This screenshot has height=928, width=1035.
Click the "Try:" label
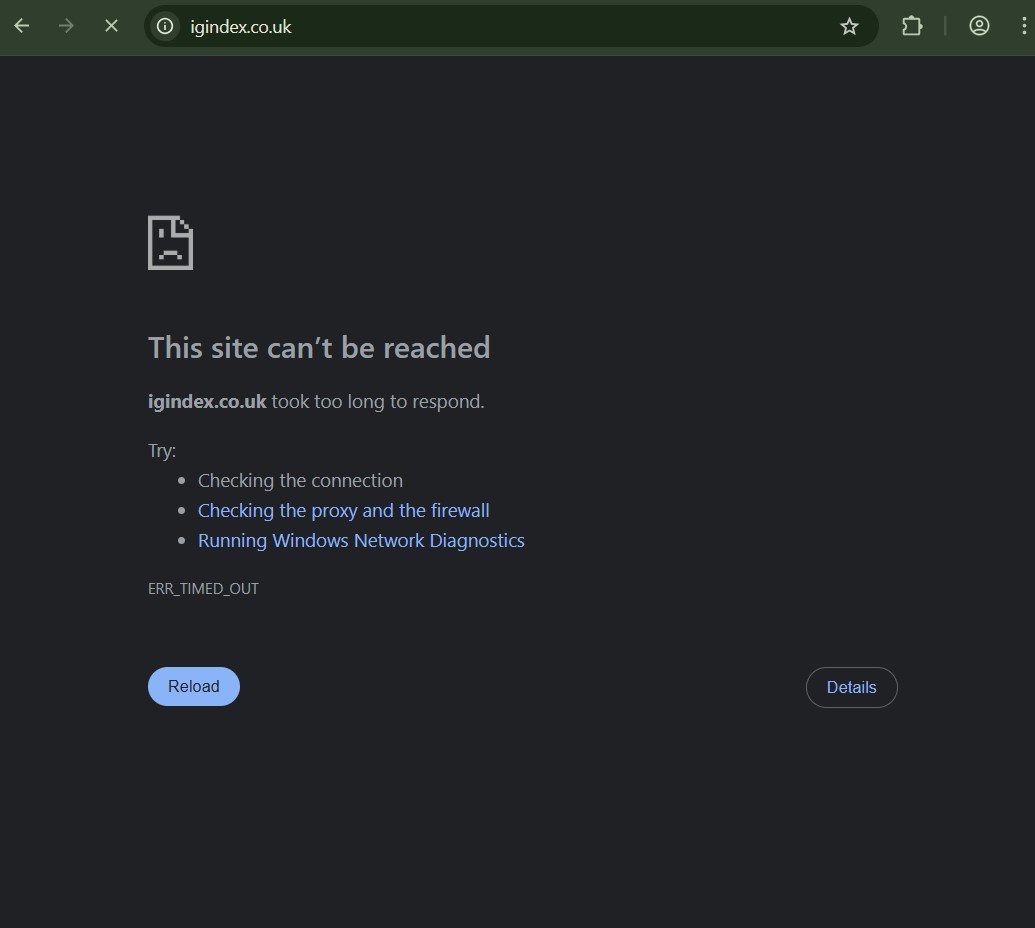click(162, 450)
